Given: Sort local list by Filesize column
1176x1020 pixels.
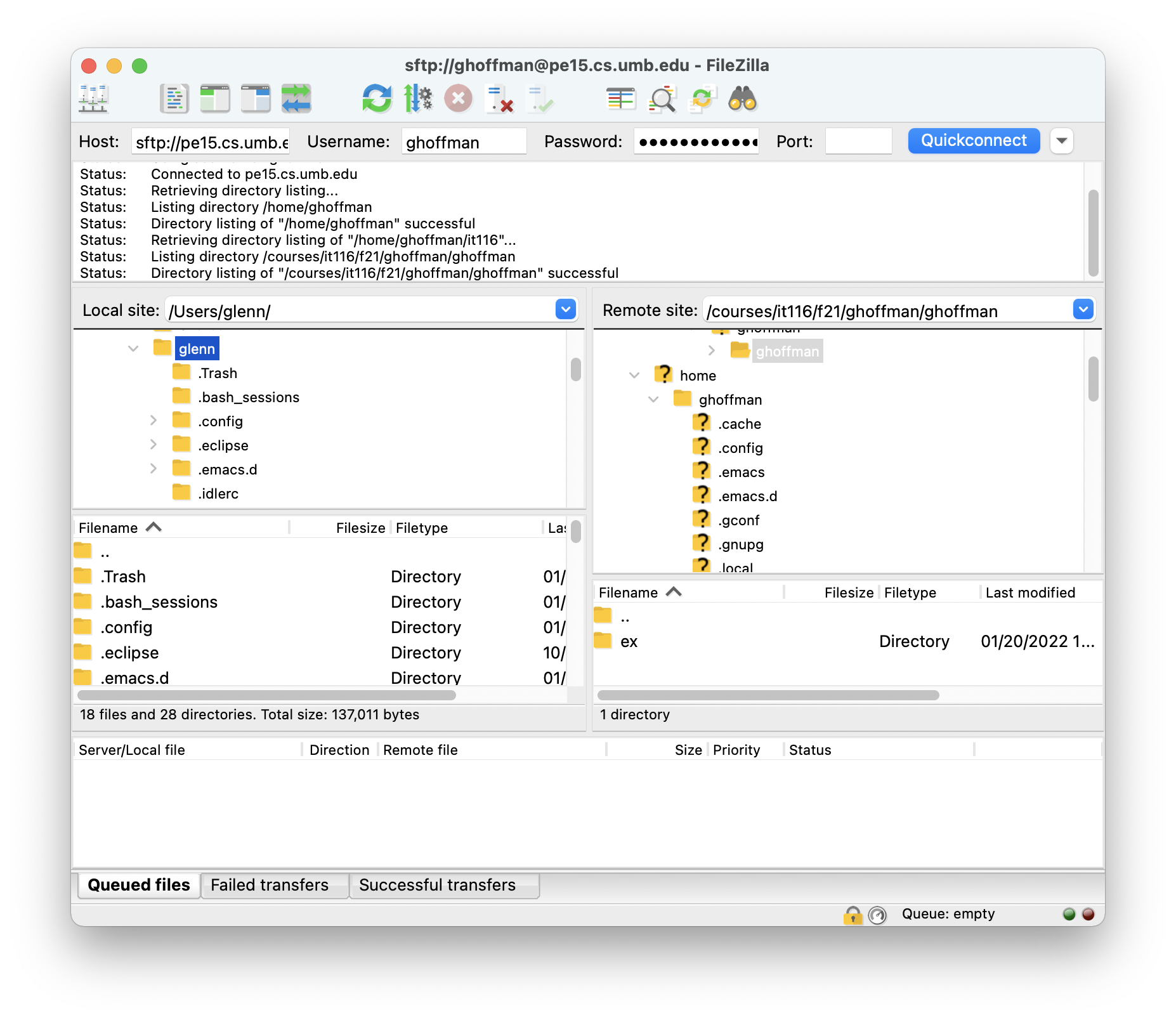Looking at the screenshot, I should [340, 528].
